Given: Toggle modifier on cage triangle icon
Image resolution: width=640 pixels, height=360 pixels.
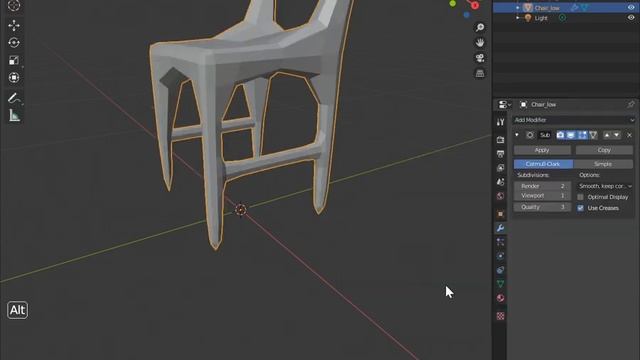Looking at the screenshot, I should pos(593,135).
